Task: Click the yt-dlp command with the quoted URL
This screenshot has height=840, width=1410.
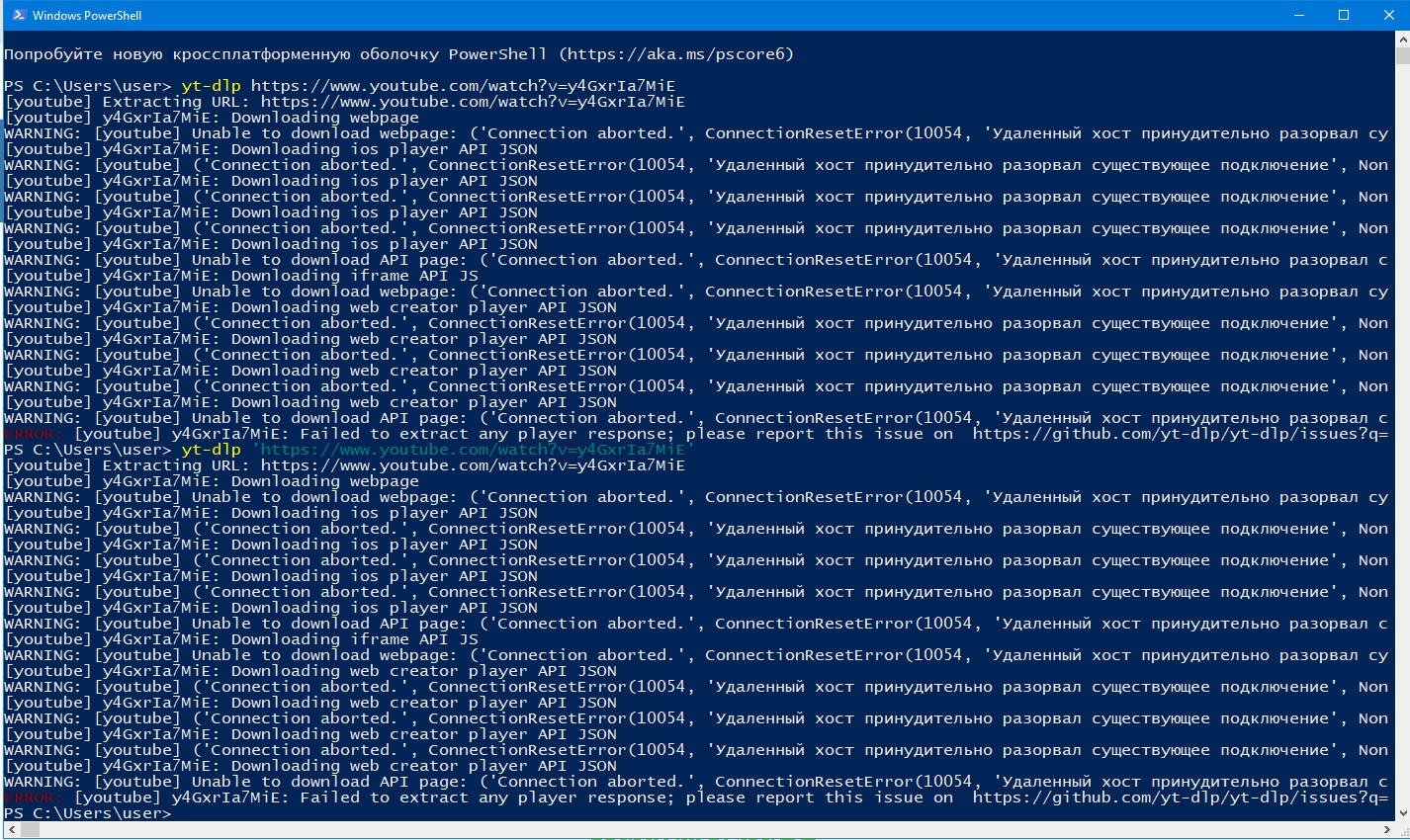Action: (x=438, y=450)
